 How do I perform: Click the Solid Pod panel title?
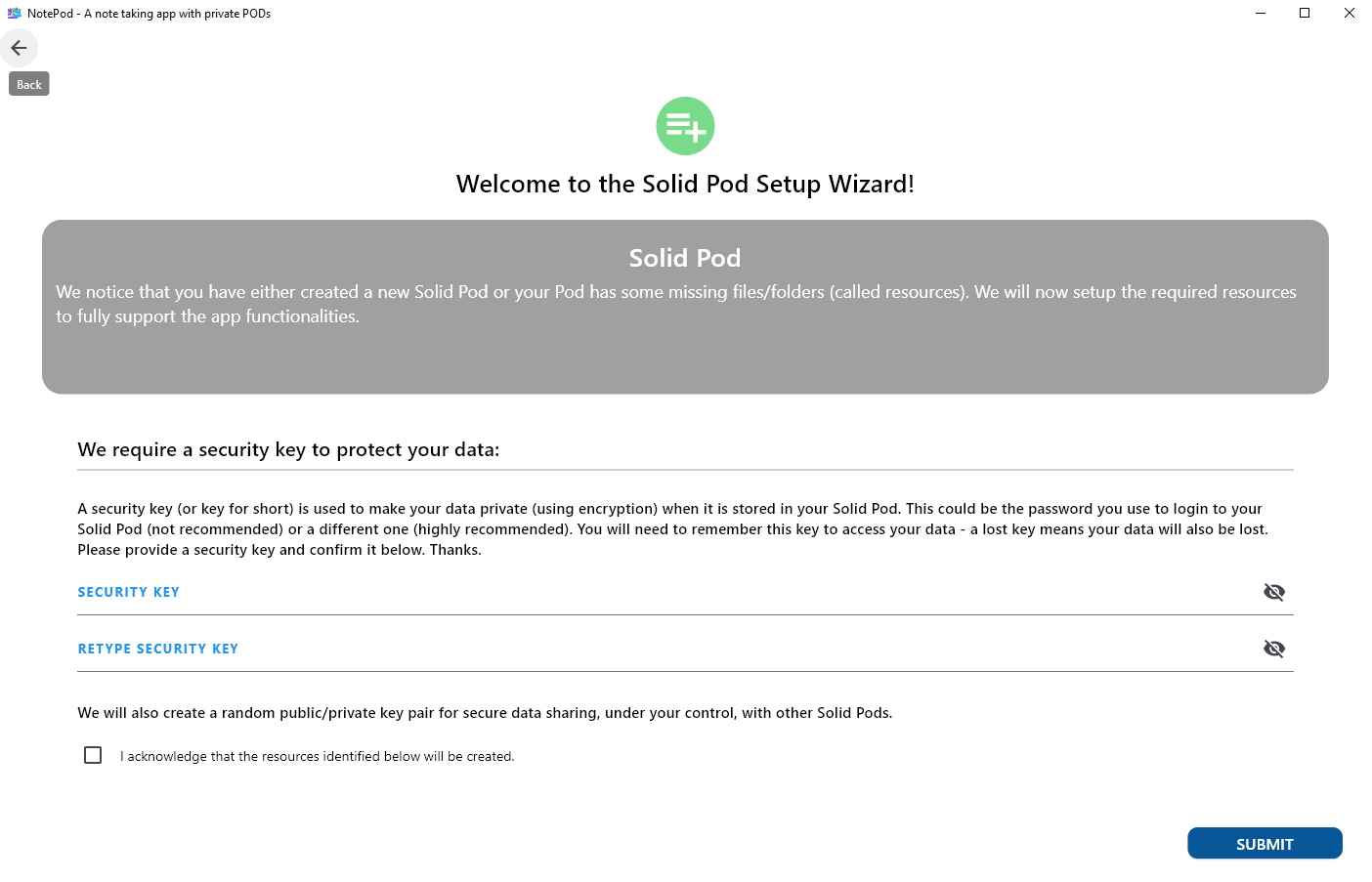[x=685, y=258]
